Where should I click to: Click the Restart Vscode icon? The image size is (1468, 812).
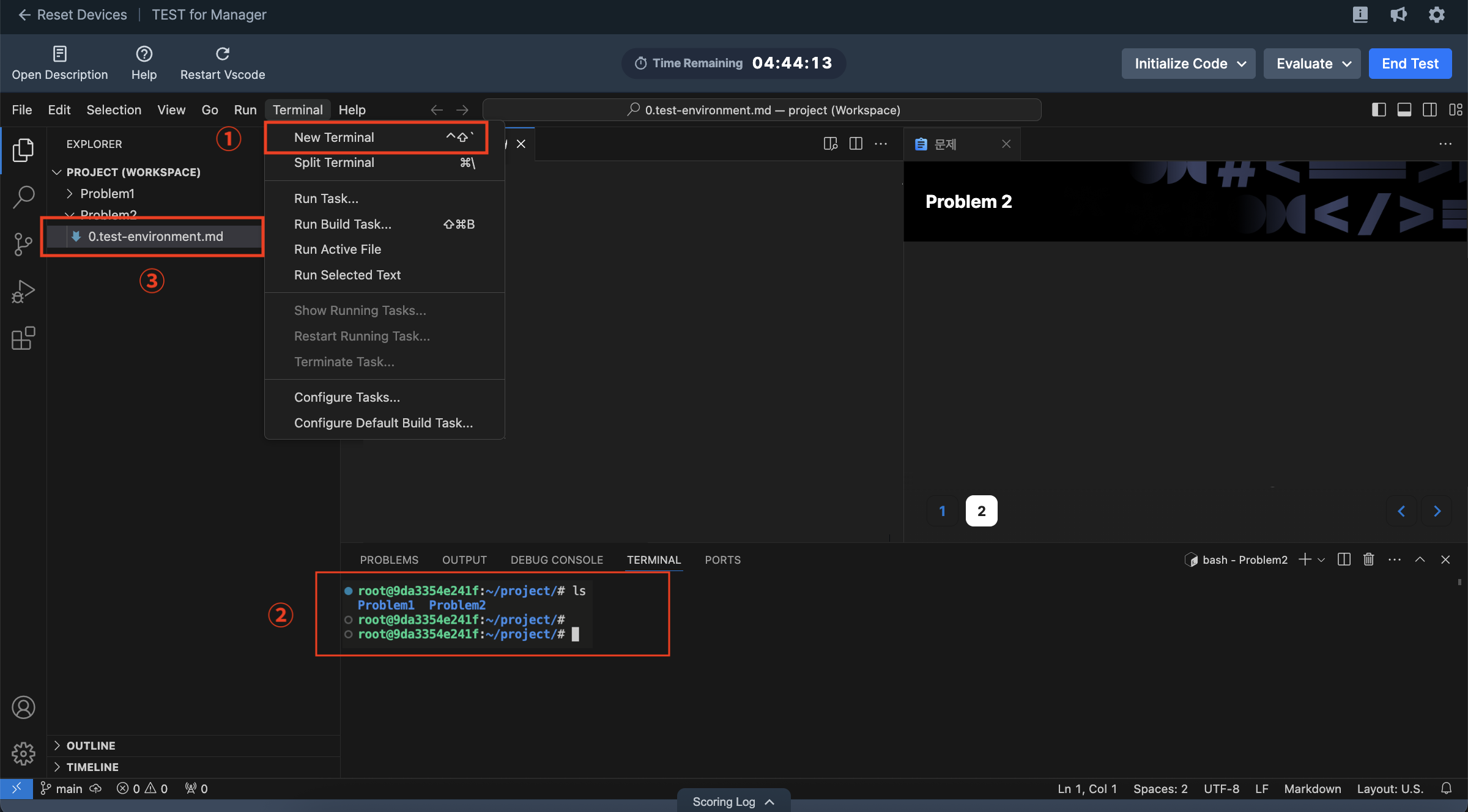coord(223,54)
